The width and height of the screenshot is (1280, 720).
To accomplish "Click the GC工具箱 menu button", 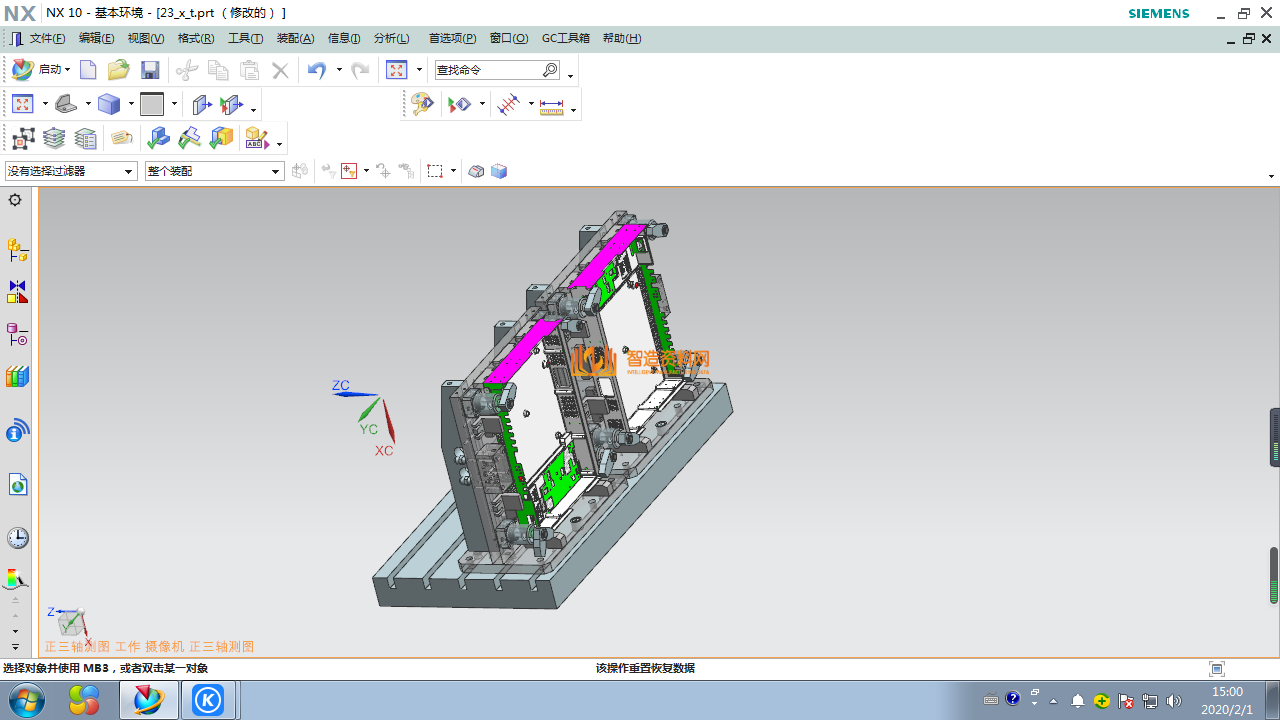I will click(x=565, y=39).
